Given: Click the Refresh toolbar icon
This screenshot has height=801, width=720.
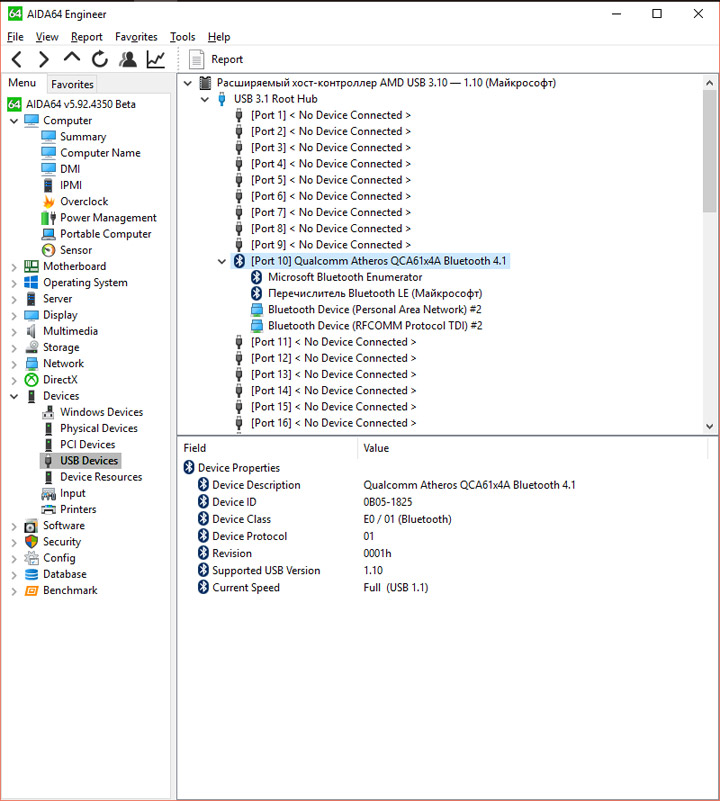Looking at the screenshot, I should [x=100, y=59].
